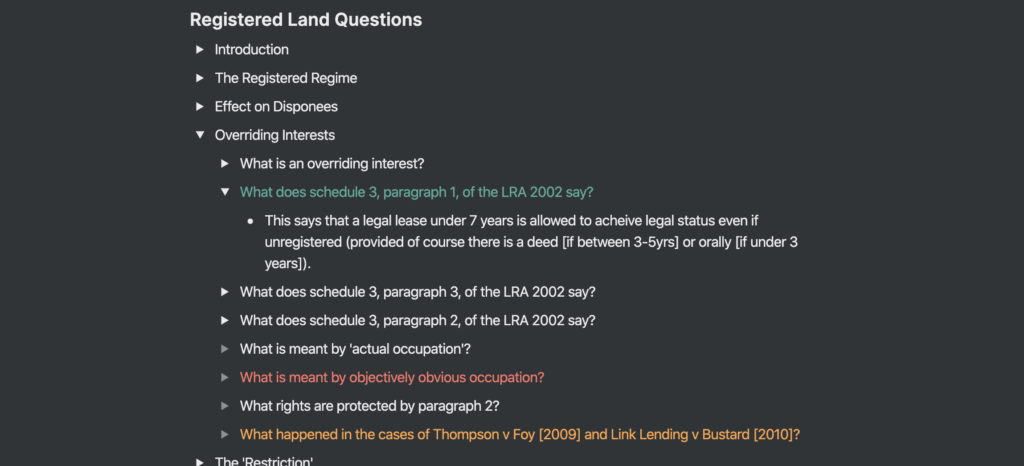This screenshot has height=466, width=1024.
Task: Expand The 'Restriction' section arrow
Action: [x=200, y=462]
